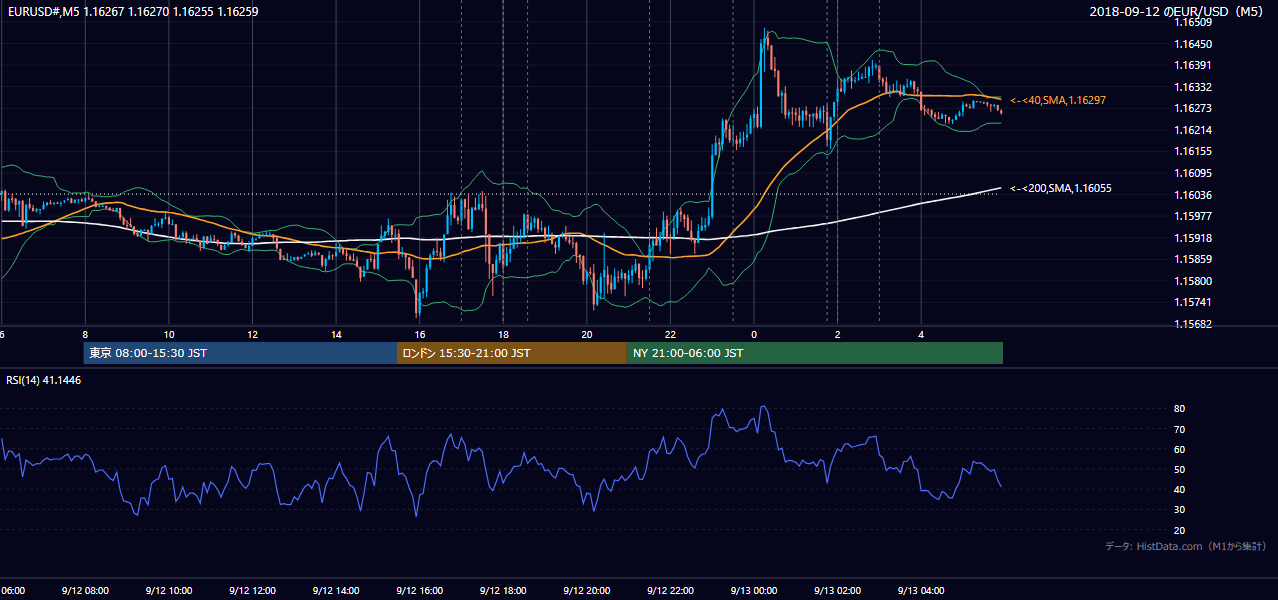
Task: Click the RSI 40 level label
Action: 1180,489
